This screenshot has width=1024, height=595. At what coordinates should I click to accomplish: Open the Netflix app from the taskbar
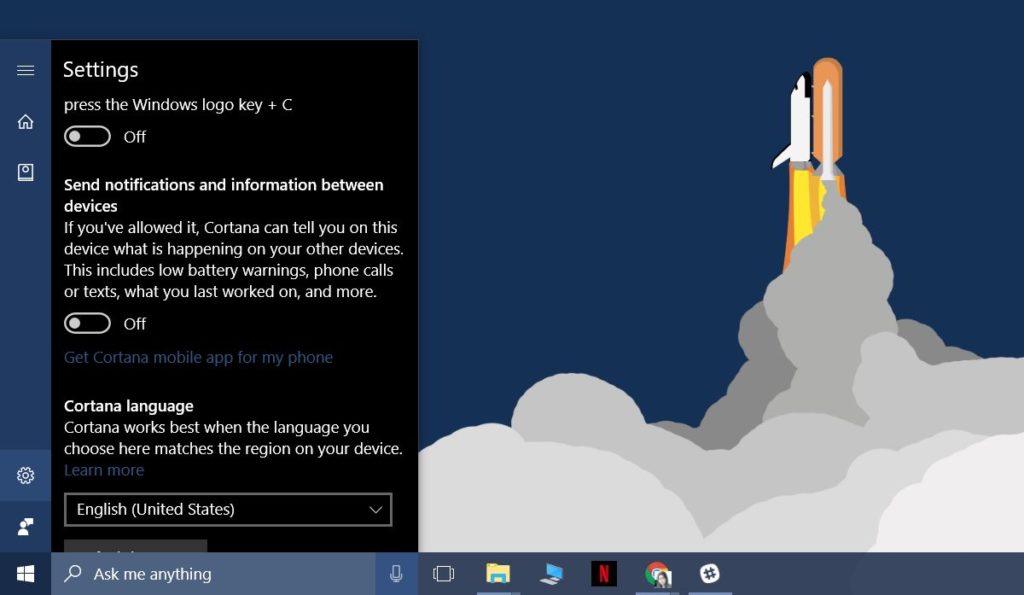605,573
